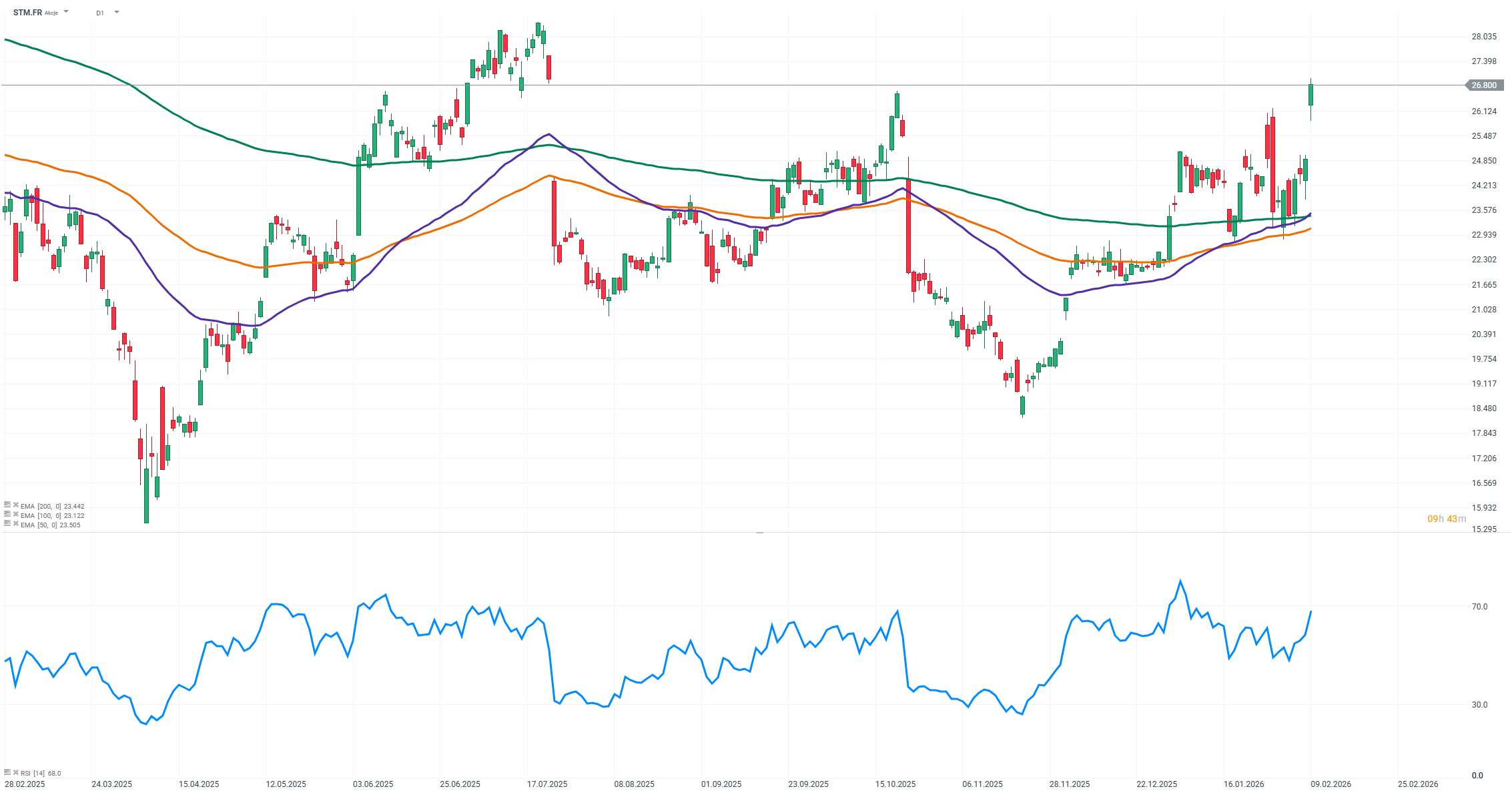Open settings icon for EMA 50 indicator
This screenshot has height=795, width=1512.
pyautogui.click(x=7, y=524)
